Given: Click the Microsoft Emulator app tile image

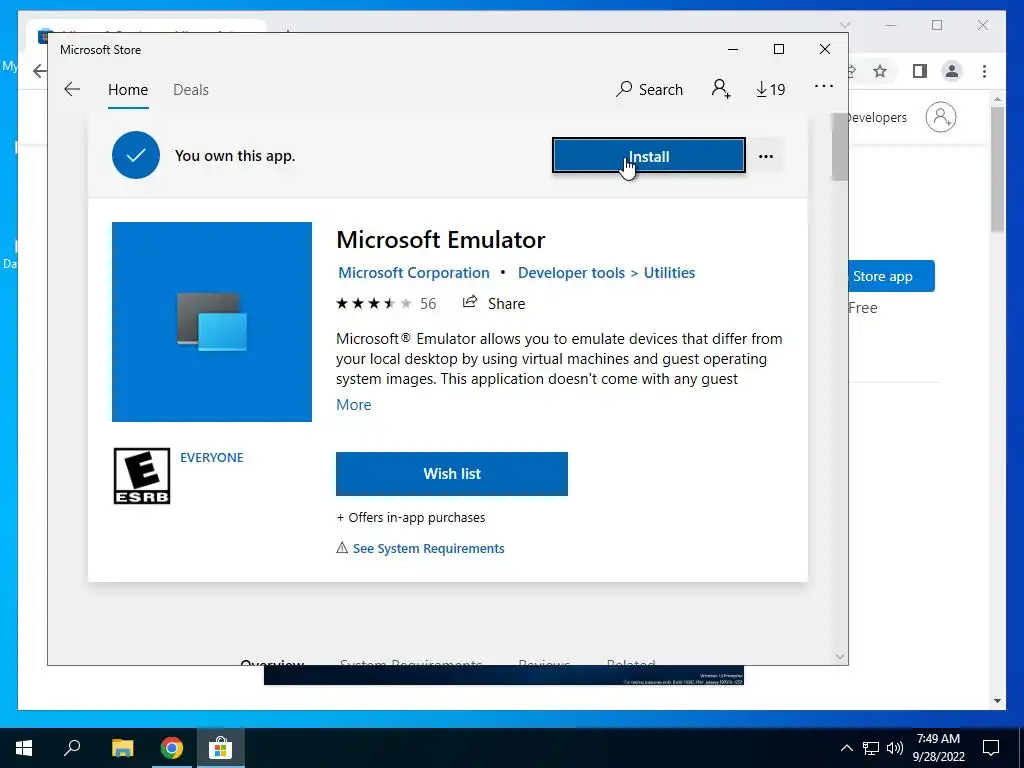Looking at the screenshot, I should (x=212, y=322).
